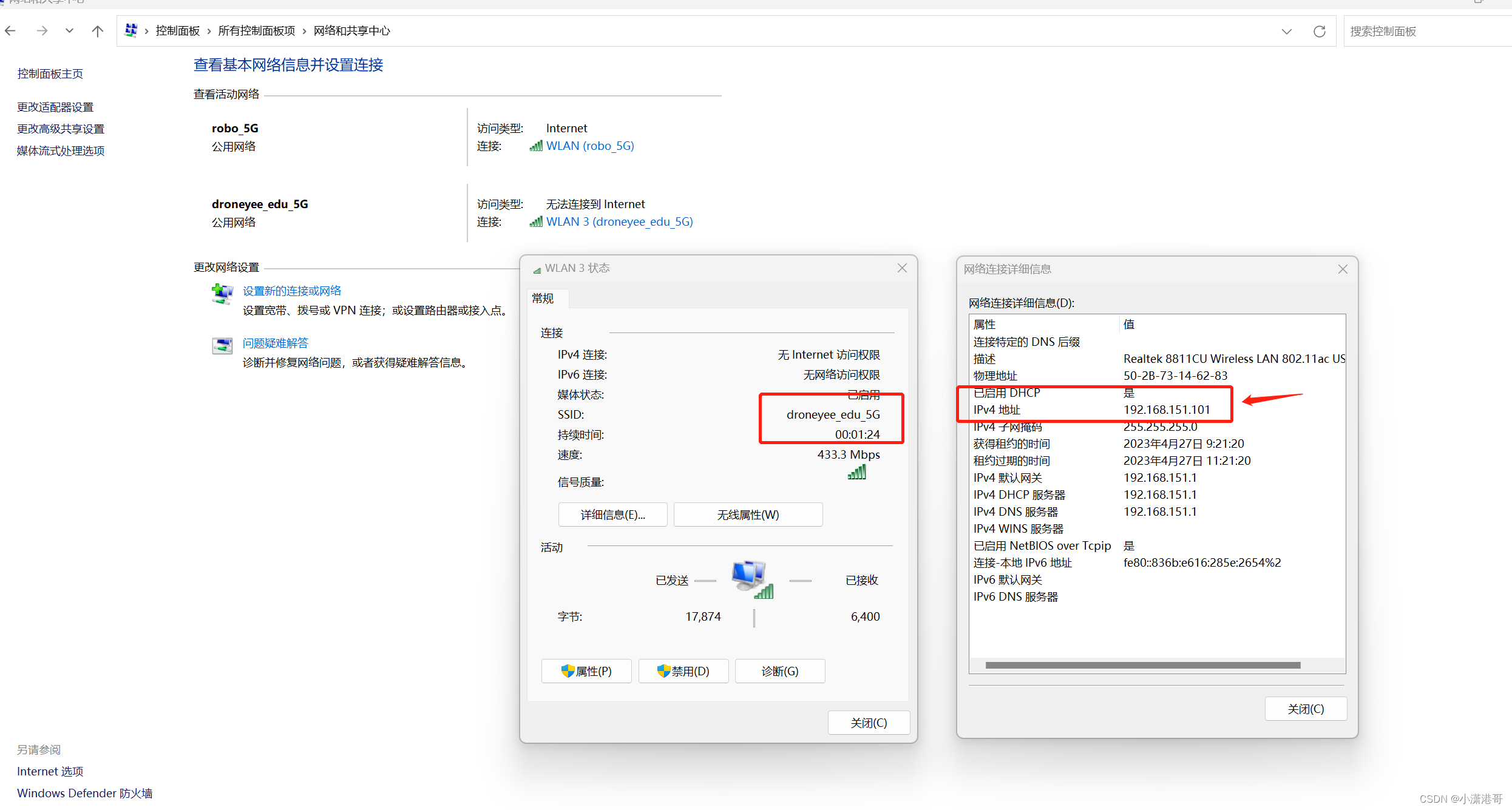Image resolution: width=1512 pixels, height=810 pixels.
Task: Open 设置新的连接或网络 link
Action: click(x=292, y=291)
